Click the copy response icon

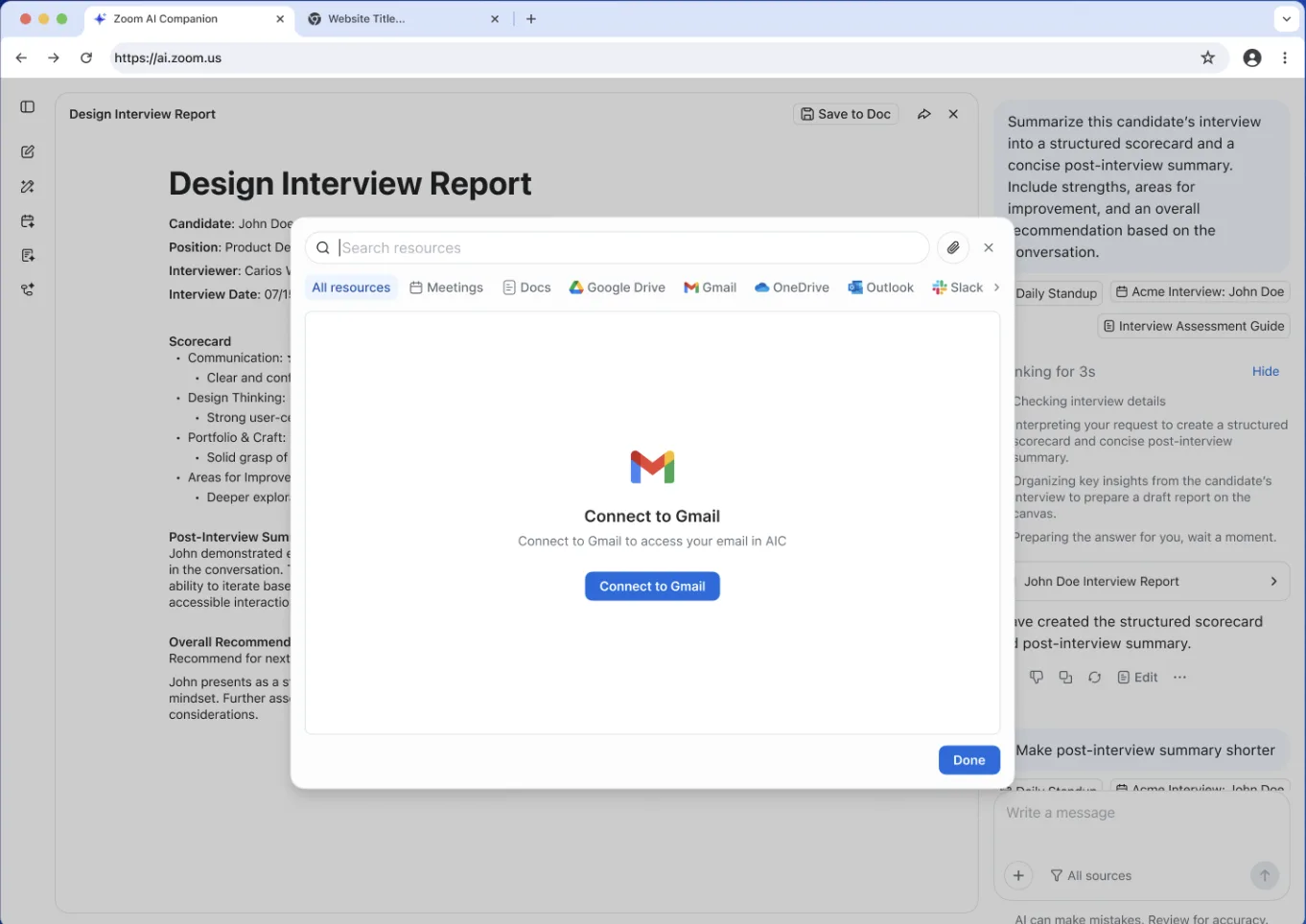pos(1065,678)
